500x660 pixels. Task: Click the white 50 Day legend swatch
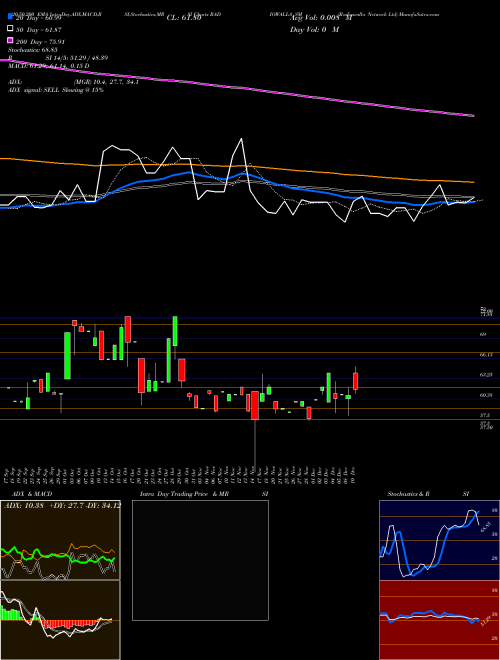(11, 29)
